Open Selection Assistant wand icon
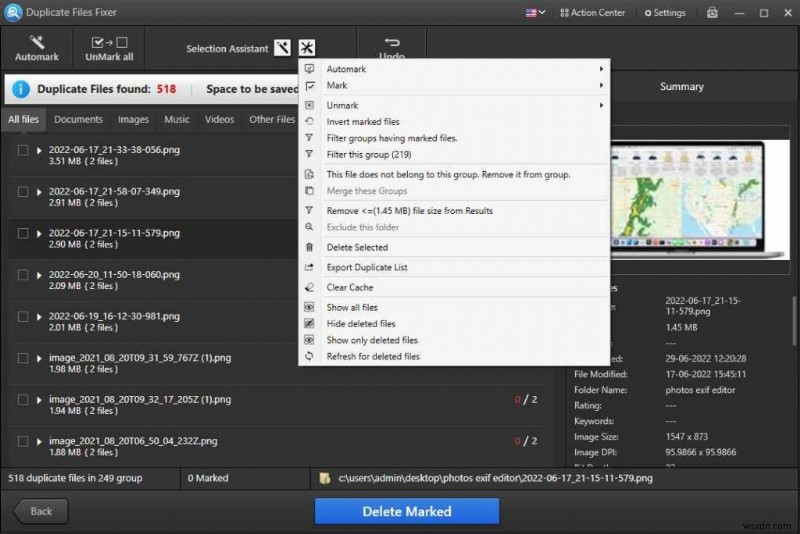The width and height of the screenshot is (800, 534). point(282,48)
